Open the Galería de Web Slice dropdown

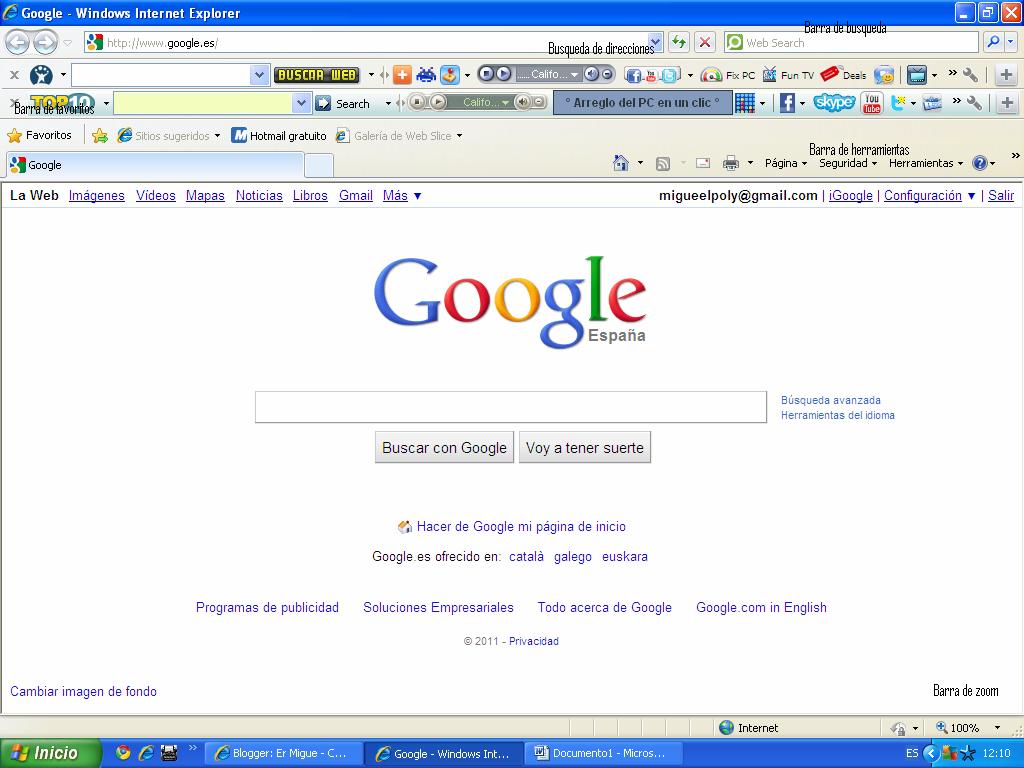459,136
